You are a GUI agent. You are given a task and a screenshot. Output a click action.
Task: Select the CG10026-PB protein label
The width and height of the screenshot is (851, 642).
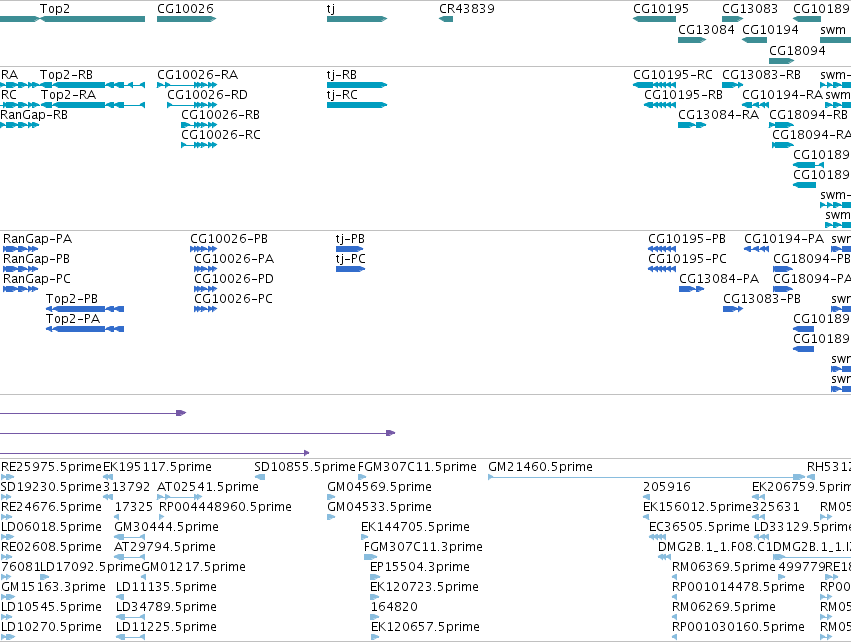(229, 239)
